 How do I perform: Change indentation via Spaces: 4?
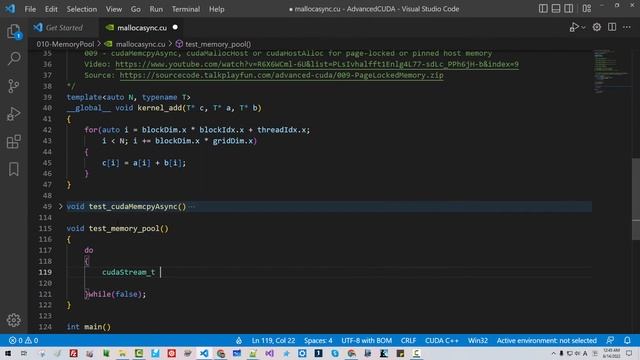click(318, 340)
